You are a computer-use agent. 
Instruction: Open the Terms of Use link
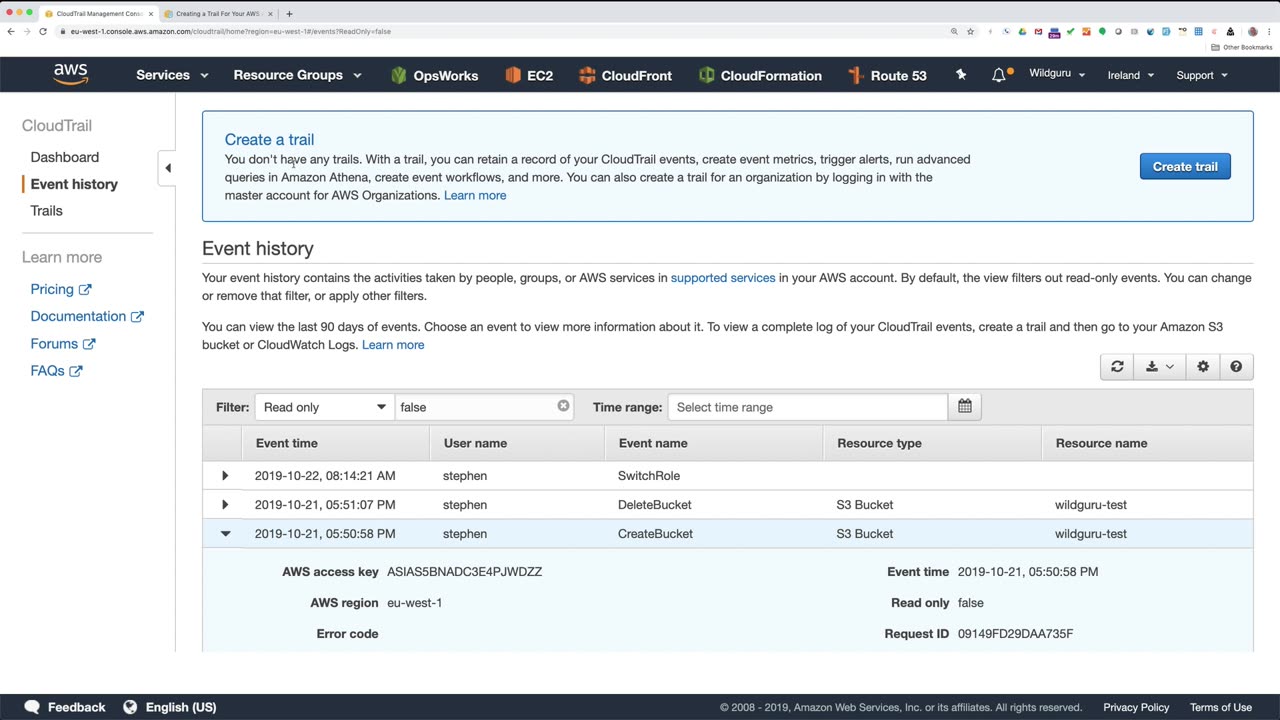1221,707
